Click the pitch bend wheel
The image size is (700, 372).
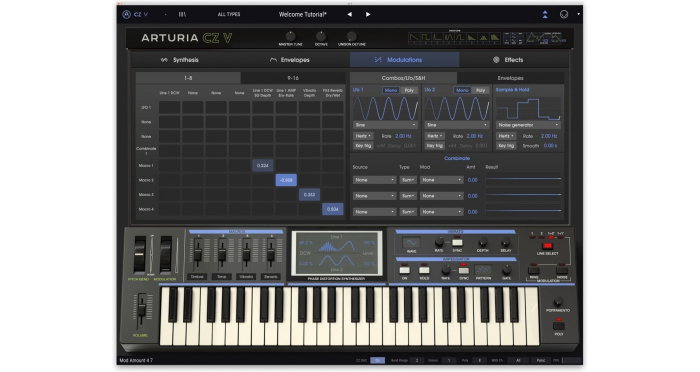click(140, 255)
